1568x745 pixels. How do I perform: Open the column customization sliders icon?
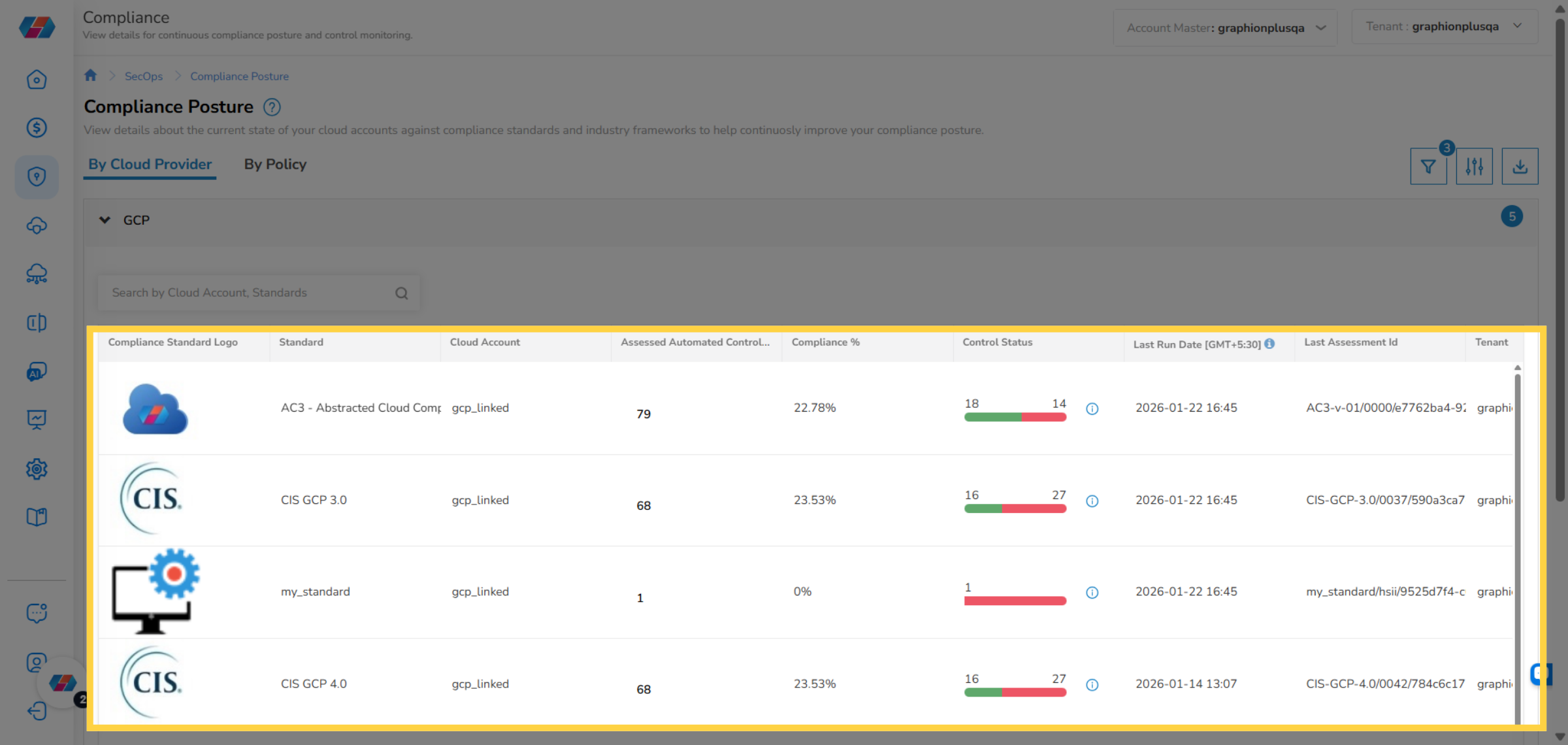pyautogui.click(x=1474, y=167)
